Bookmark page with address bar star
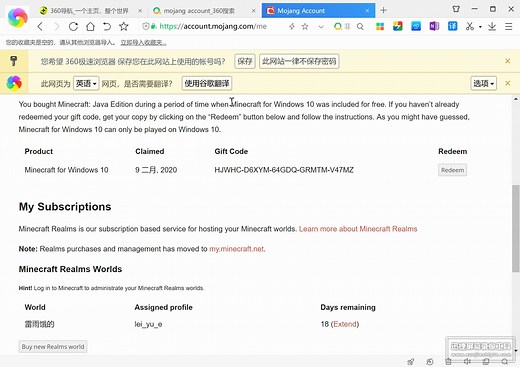This screenshot has width=520, height=367. tap(305, 26)
